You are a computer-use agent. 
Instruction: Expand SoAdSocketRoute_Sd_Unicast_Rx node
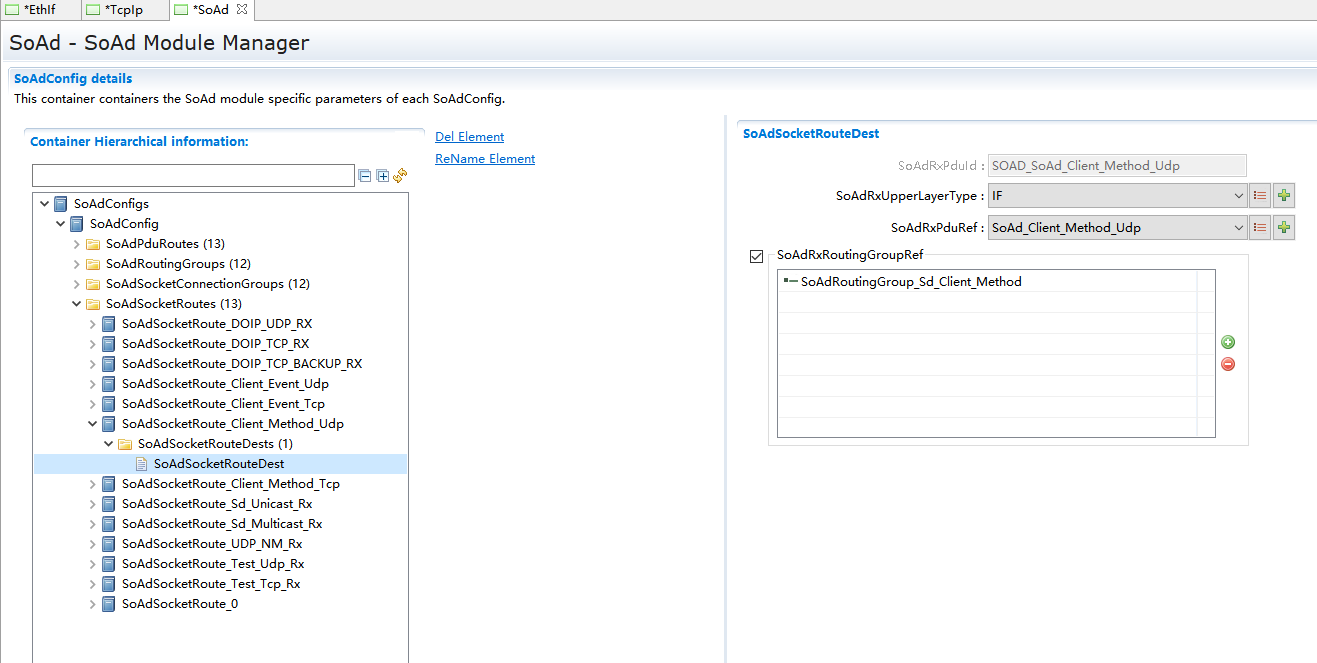click(x=93, y=504)
